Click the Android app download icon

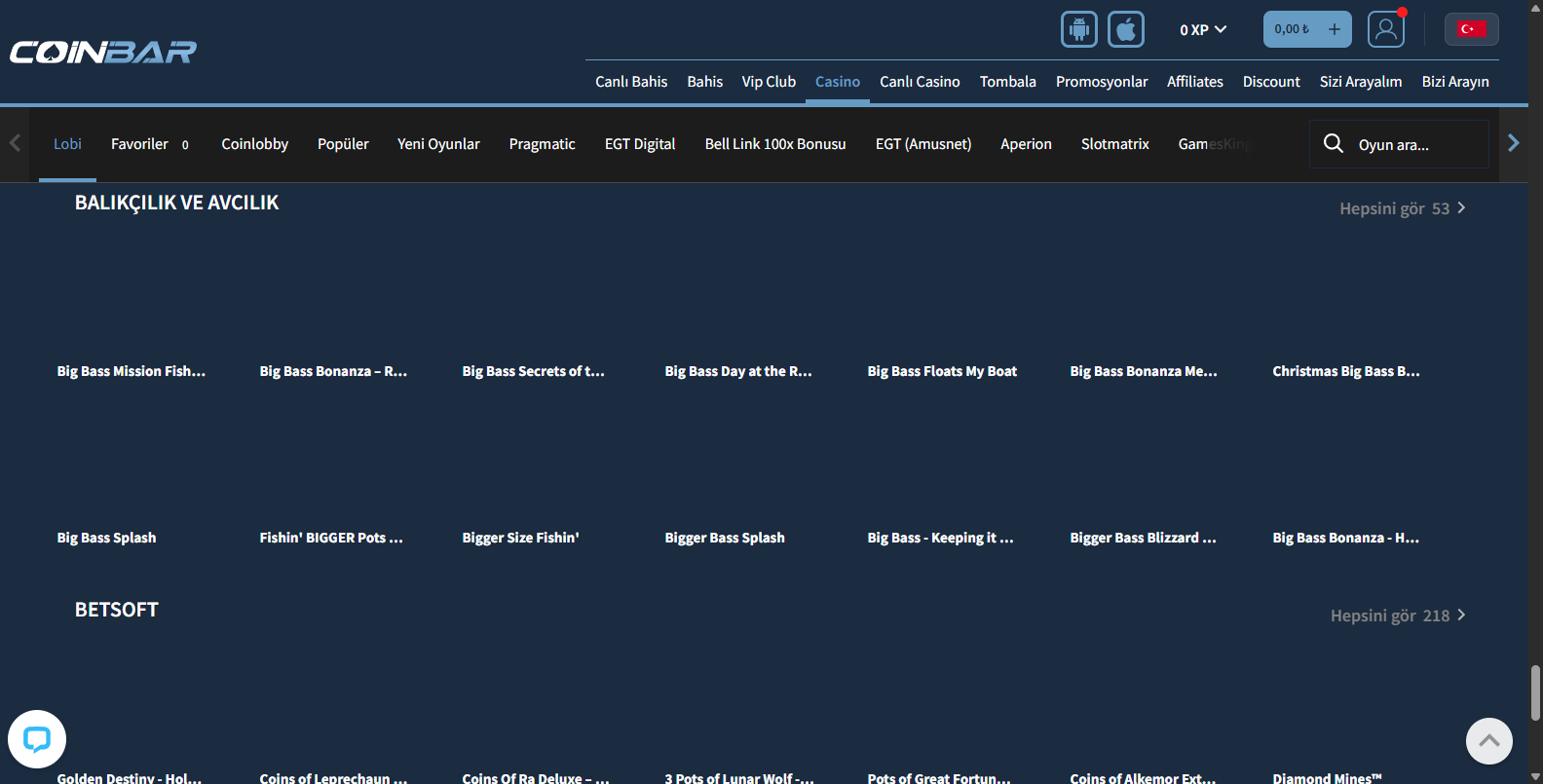coord(1078,29)
